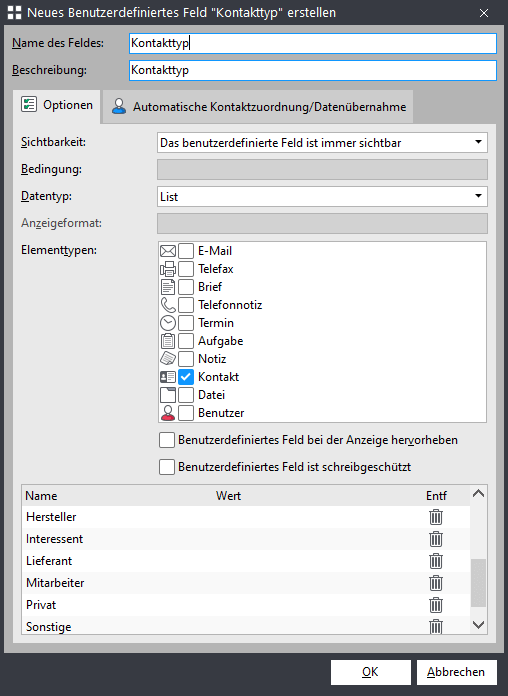Click the trash icon next to Lieferant

[436, 561]
